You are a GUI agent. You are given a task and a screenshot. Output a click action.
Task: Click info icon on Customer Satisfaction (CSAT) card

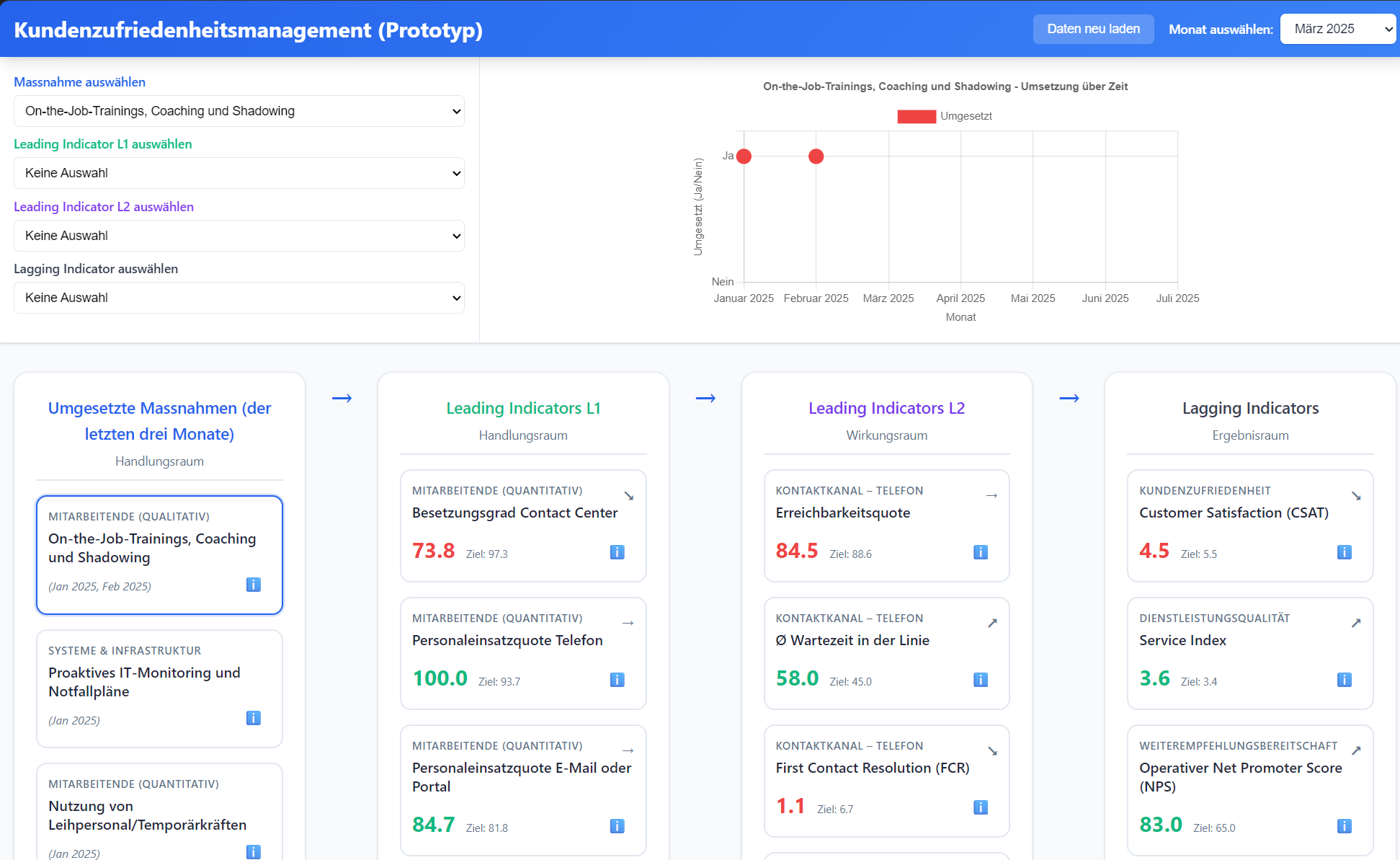point(1344,552)
